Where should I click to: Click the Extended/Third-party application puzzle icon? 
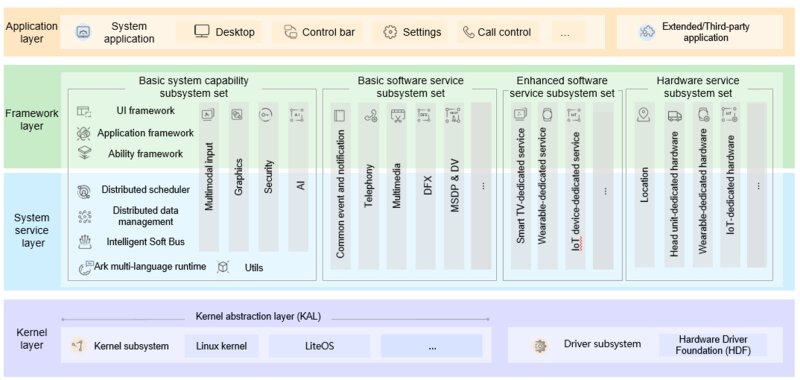click(647, 32)
